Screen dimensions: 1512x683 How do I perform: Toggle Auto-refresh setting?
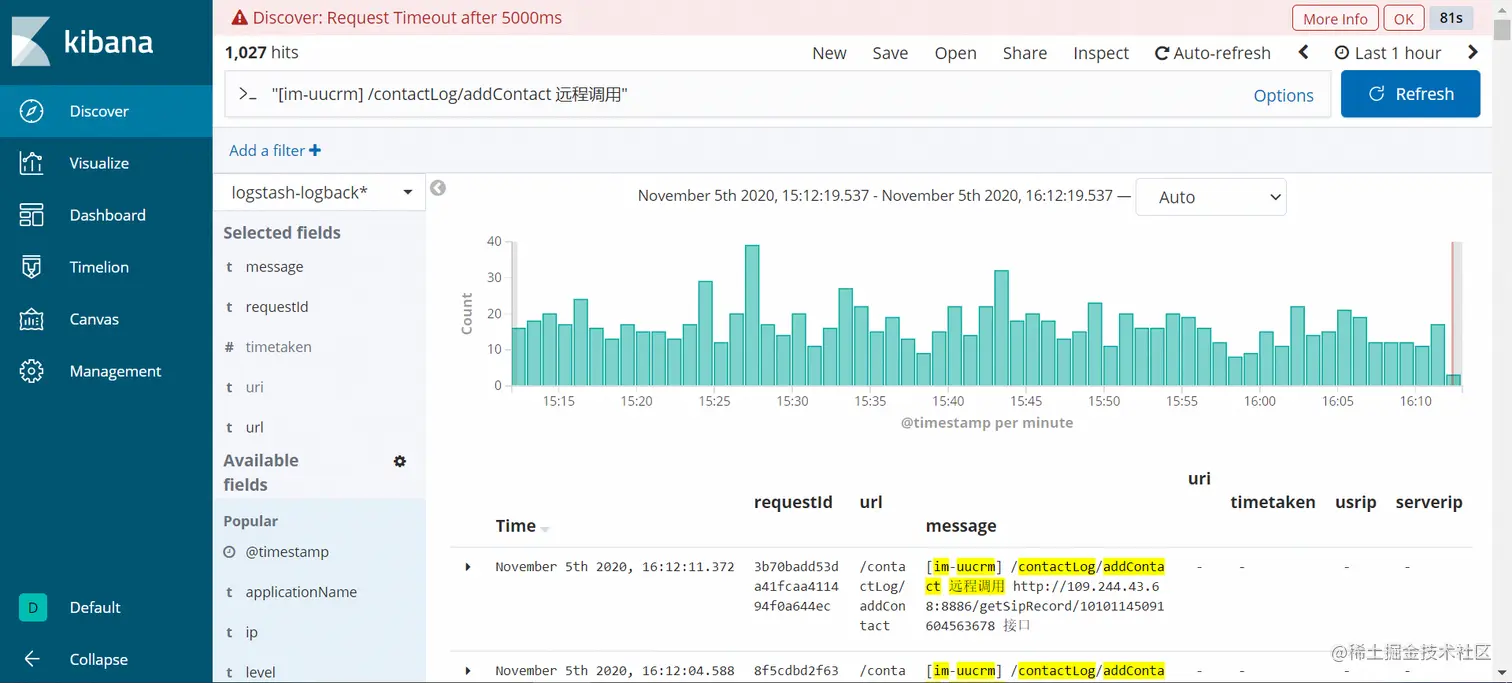click(x=1212, y=53)
